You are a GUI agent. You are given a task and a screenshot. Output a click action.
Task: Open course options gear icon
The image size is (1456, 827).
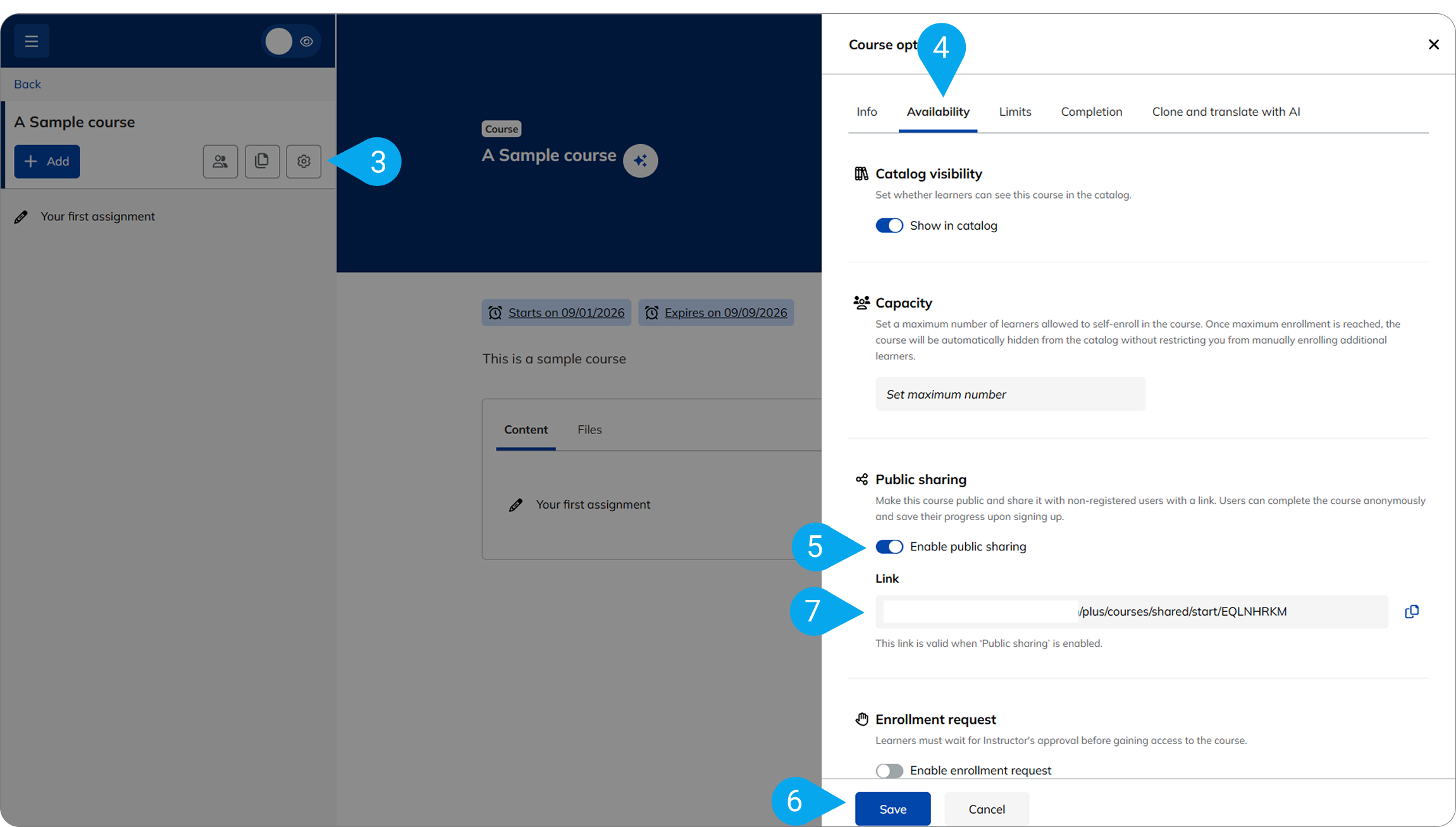pyautogui.click(x=304, y=161)
